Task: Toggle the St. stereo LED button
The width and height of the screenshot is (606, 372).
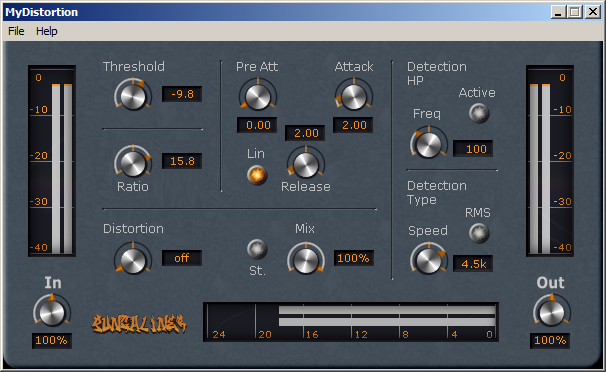Action: coord(257,249)
